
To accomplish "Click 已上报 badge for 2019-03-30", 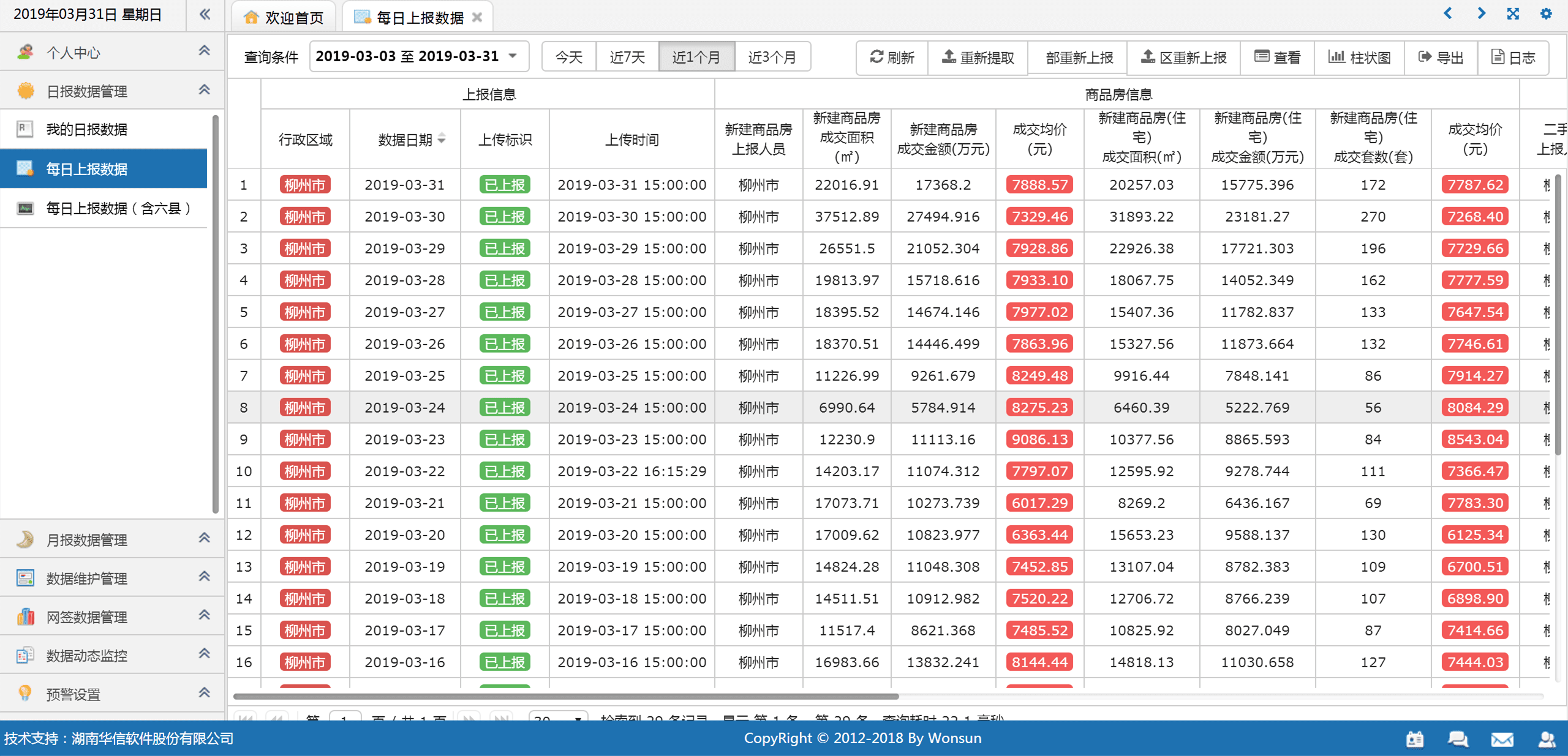I will (x=505, y=216).
